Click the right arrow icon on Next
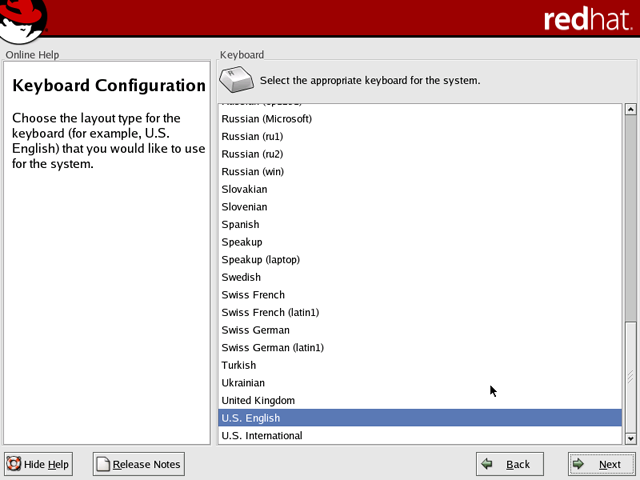 pyautogui.click(x=579, y=464)
